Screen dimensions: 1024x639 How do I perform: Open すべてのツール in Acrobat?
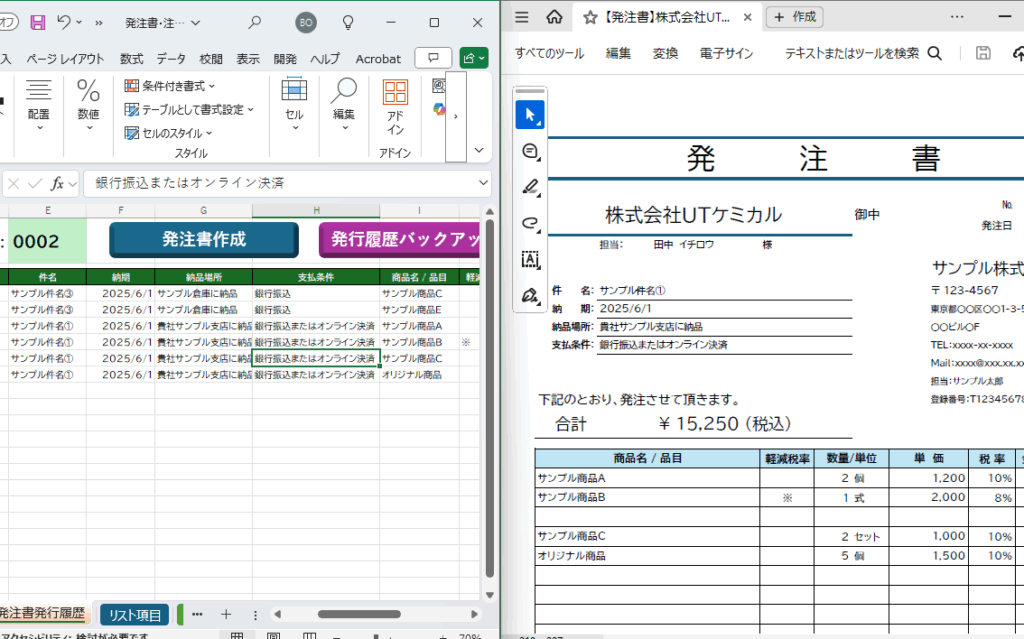pos(549,54)
